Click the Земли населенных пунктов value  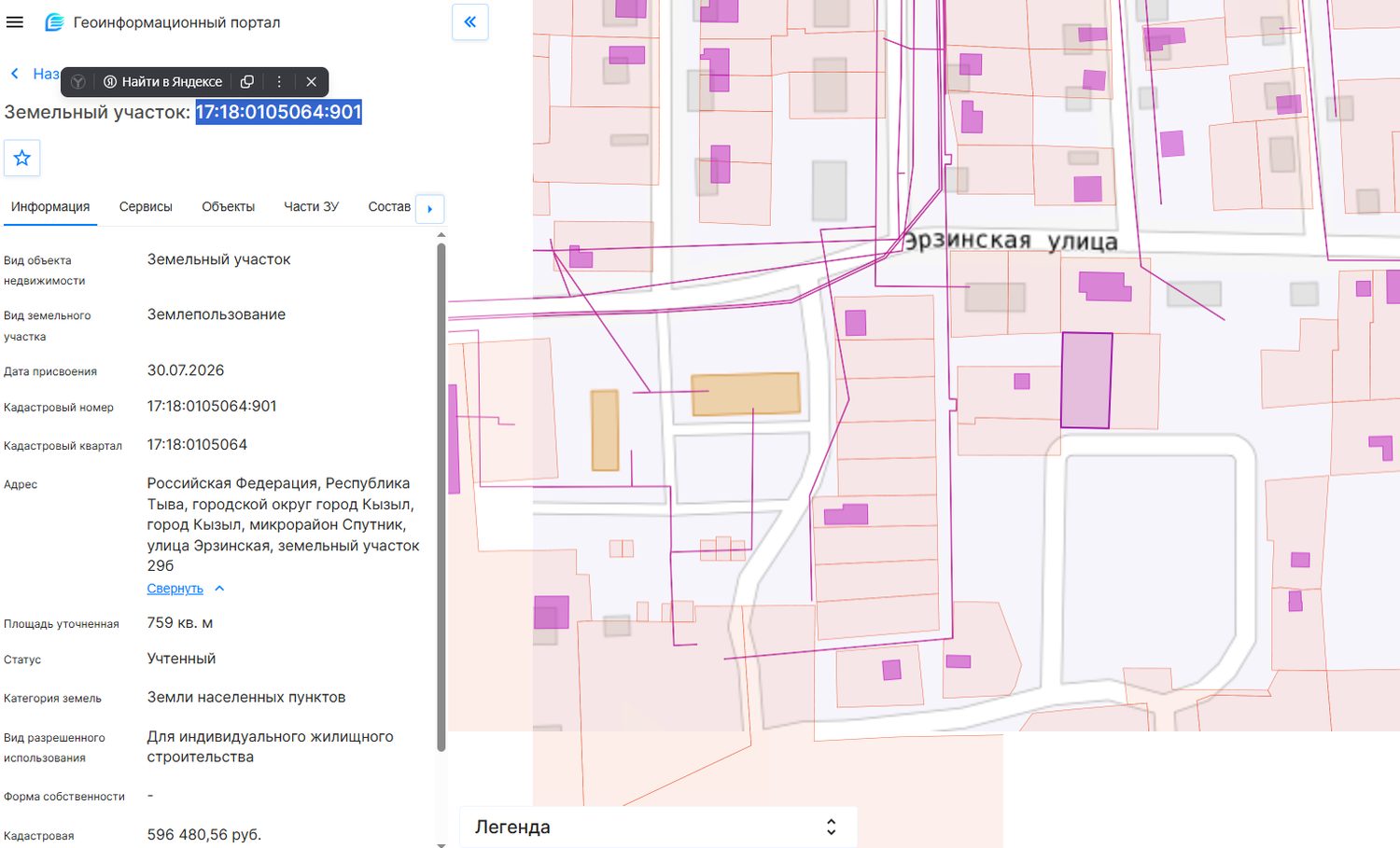[x=246, y=698]
